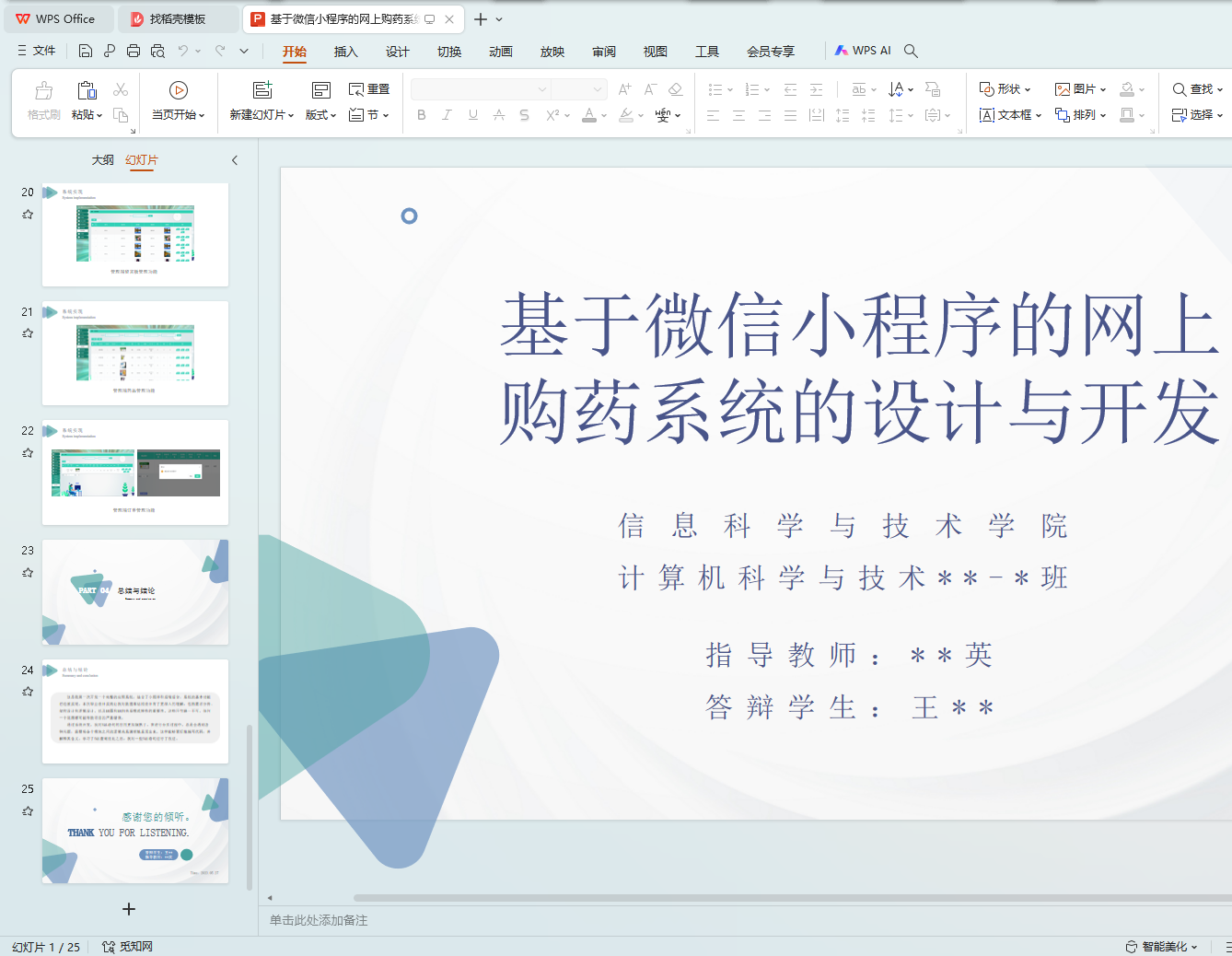Select slide 22 thumbnail

click(135, 472)
